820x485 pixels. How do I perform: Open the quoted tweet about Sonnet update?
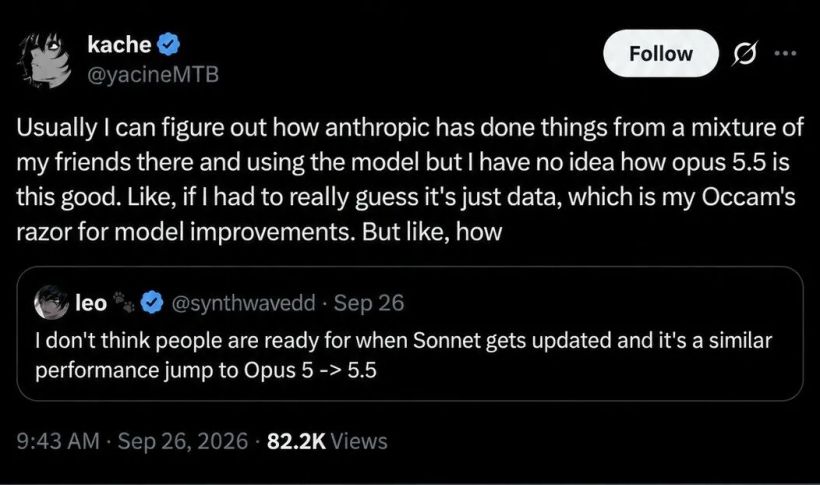[410, 334]
